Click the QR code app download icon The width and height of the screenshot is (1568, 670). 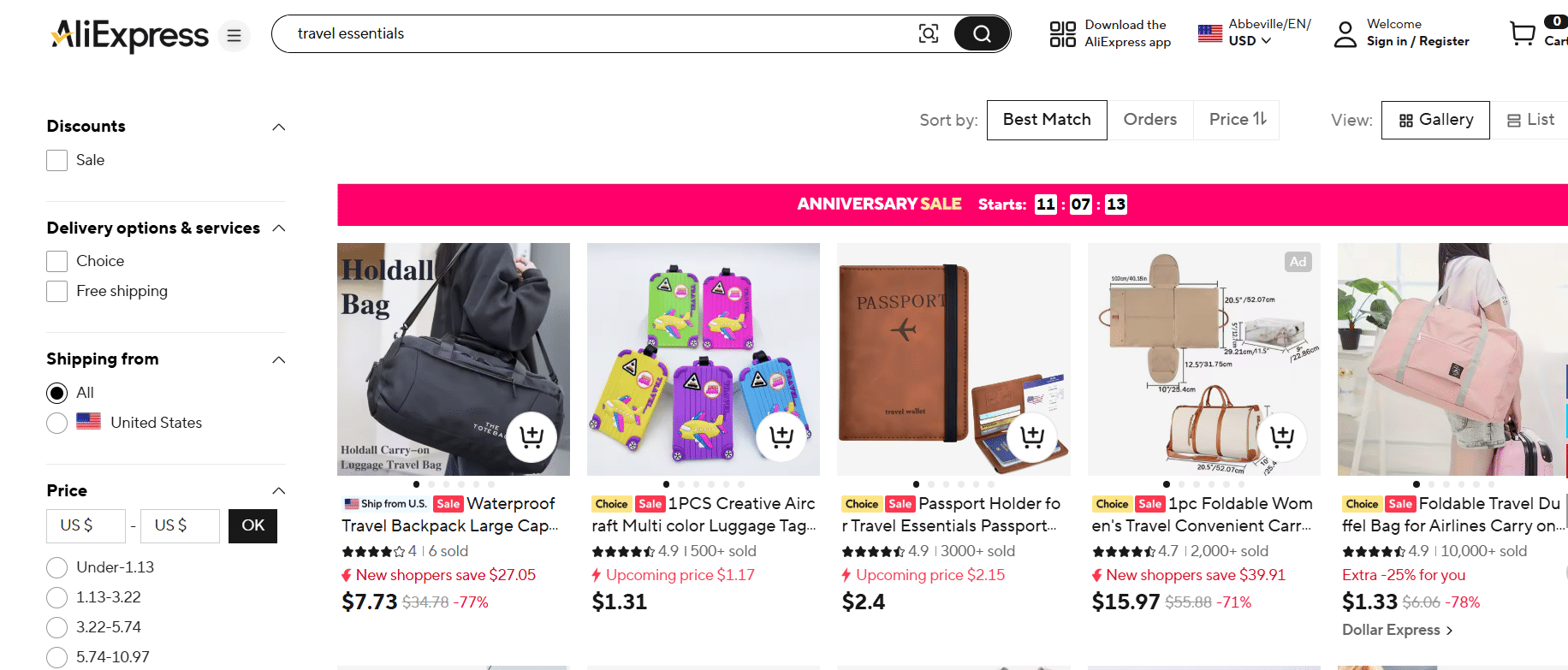coord(1061,33)
